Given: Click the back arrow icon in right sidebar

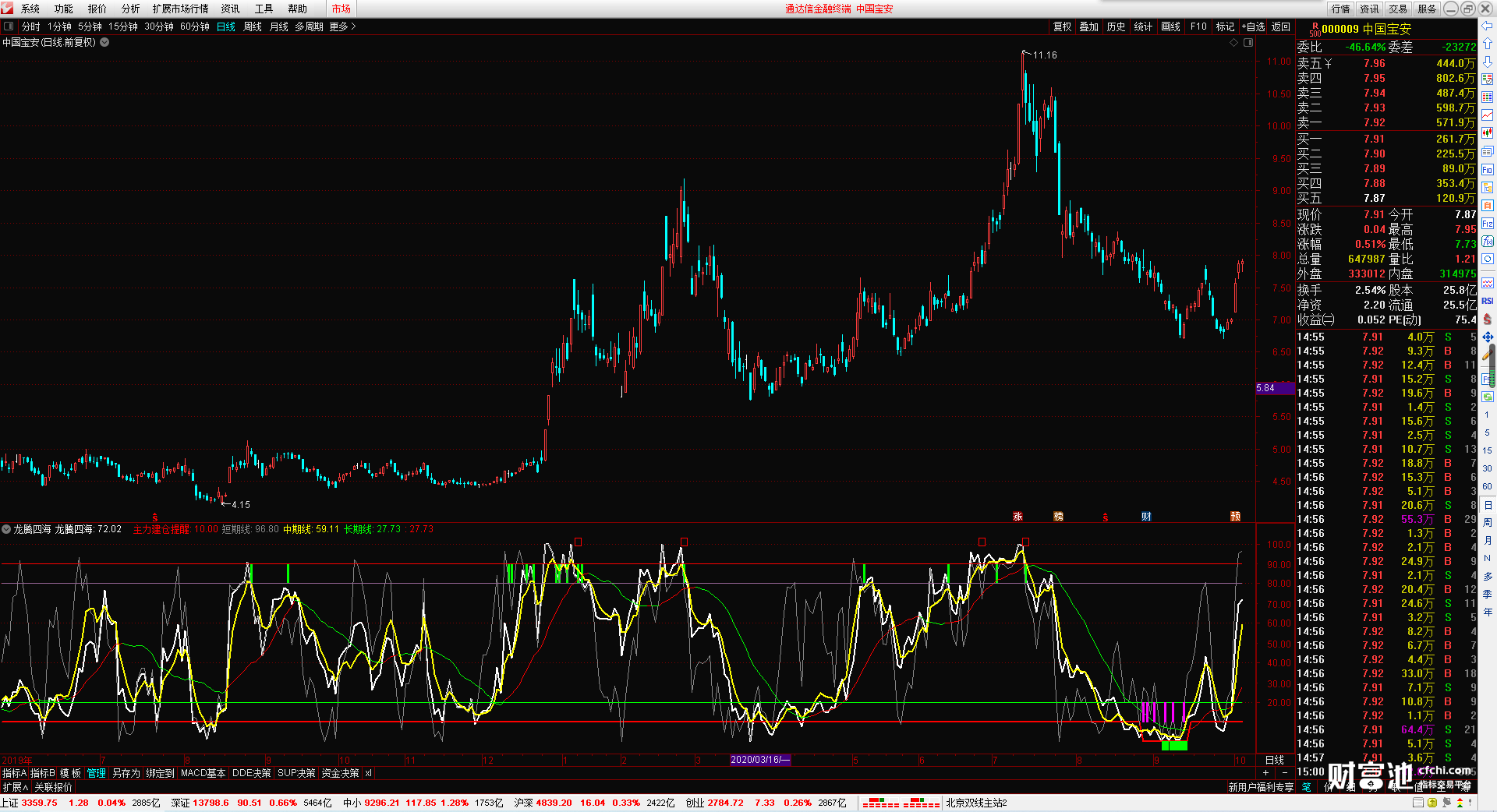Looking at the screenshot, I should coord(1487,26).
